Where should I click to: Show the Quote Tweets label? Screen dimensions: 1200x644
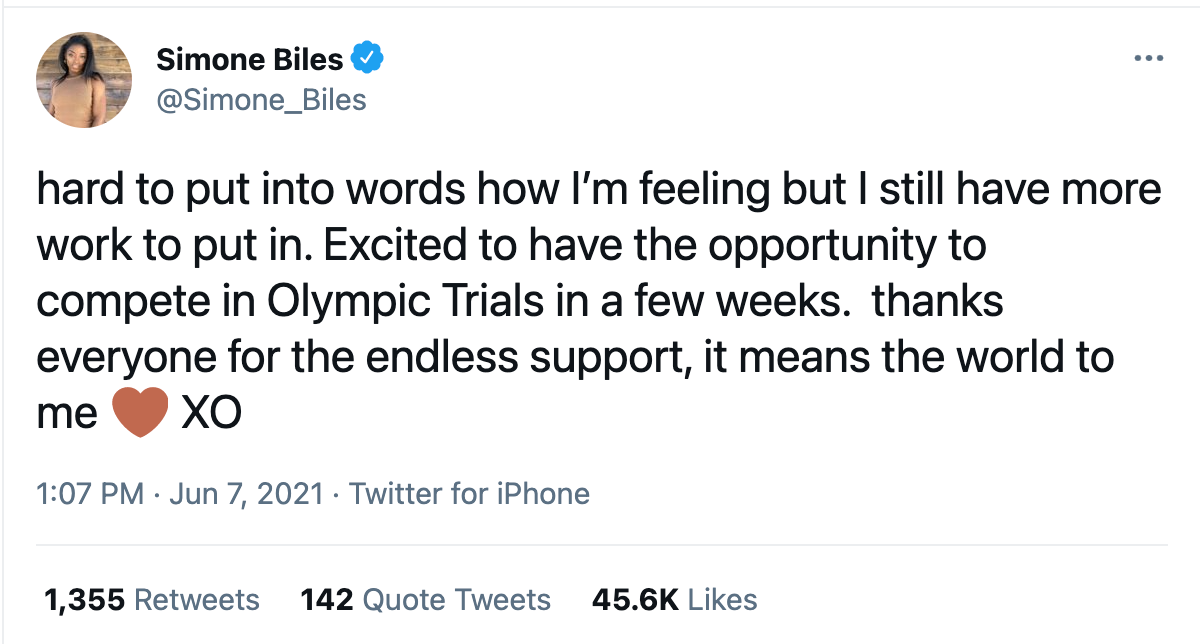tap(456, 599)
